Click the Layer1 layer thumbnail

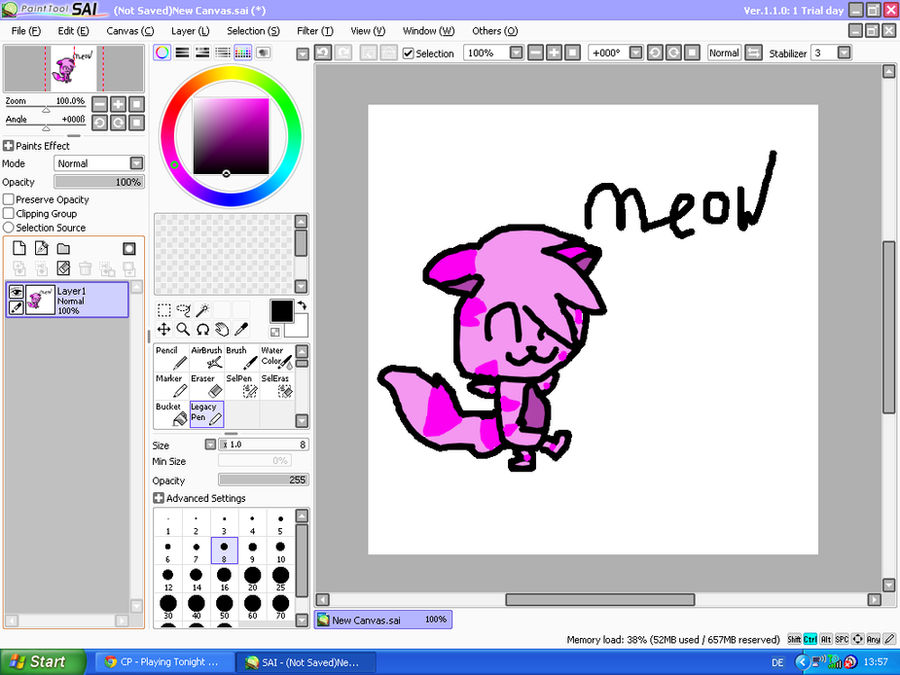(x=40, y=300)
